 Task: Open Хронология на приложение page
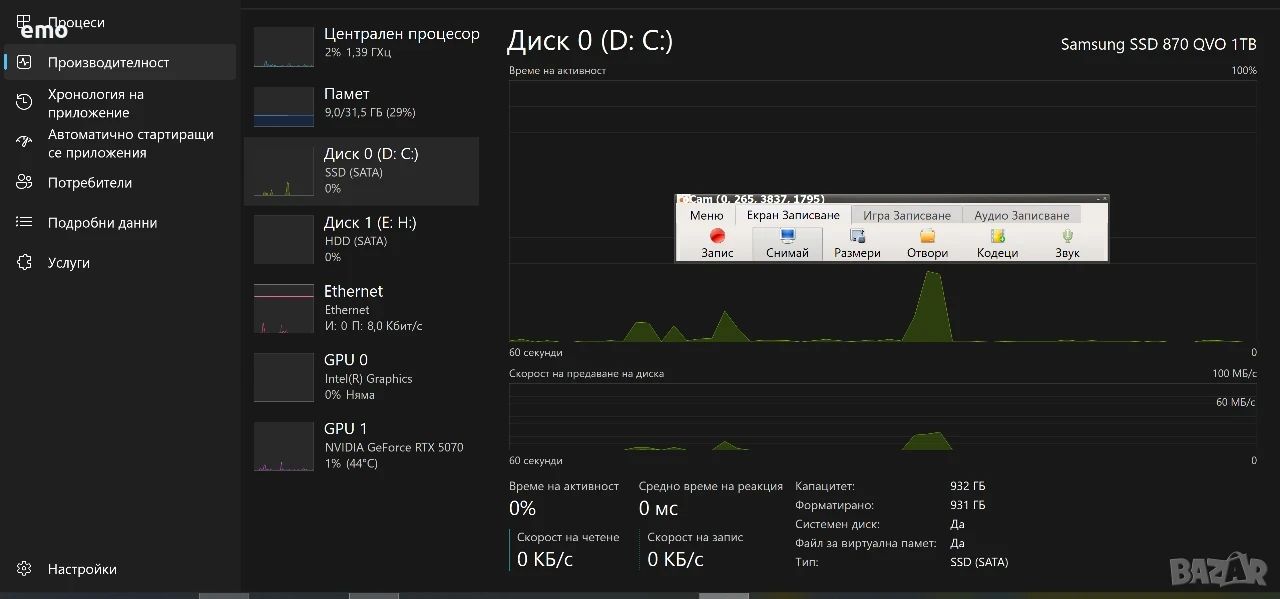coord(120,103)
